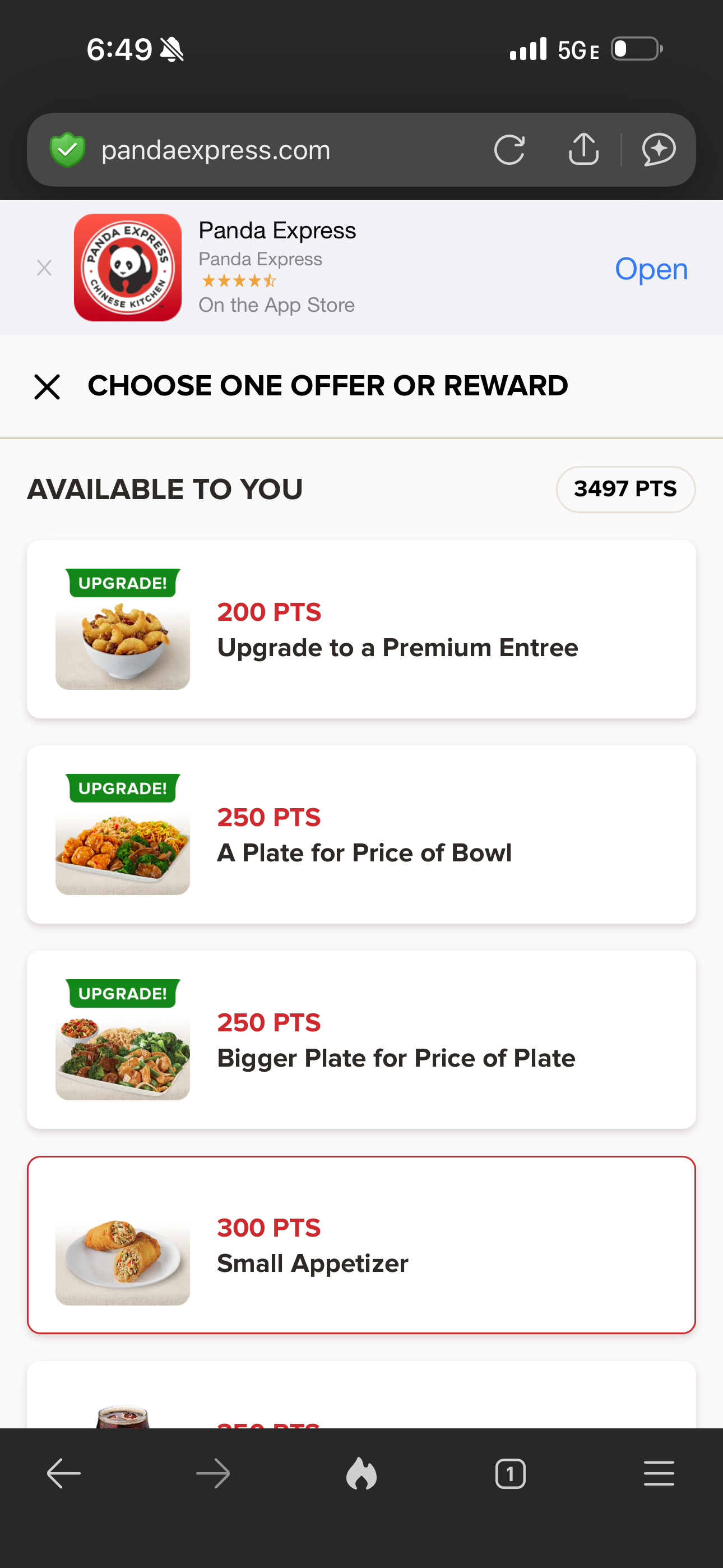Tap the Panda Express app logo thumbnail
Viewport: 723px width, 1568px height.
[x=128, y=267]
